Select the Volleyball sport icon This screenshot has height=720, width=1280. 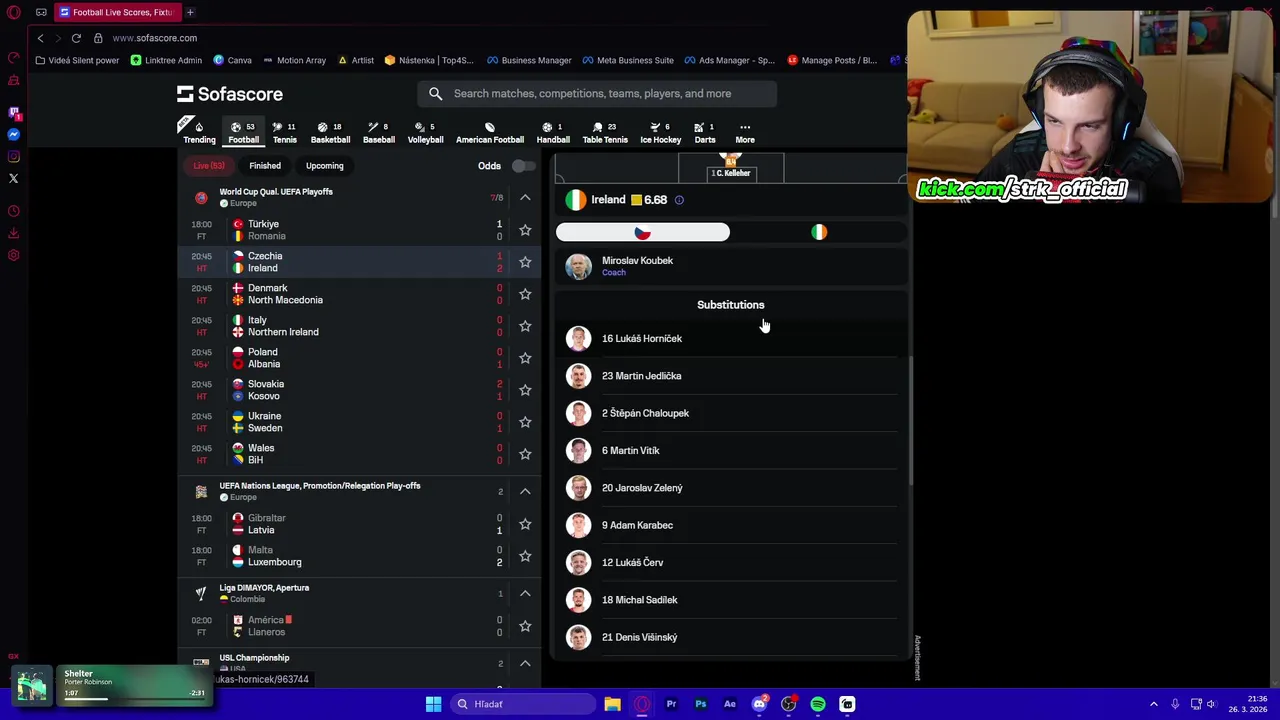(x=425, y=132)
